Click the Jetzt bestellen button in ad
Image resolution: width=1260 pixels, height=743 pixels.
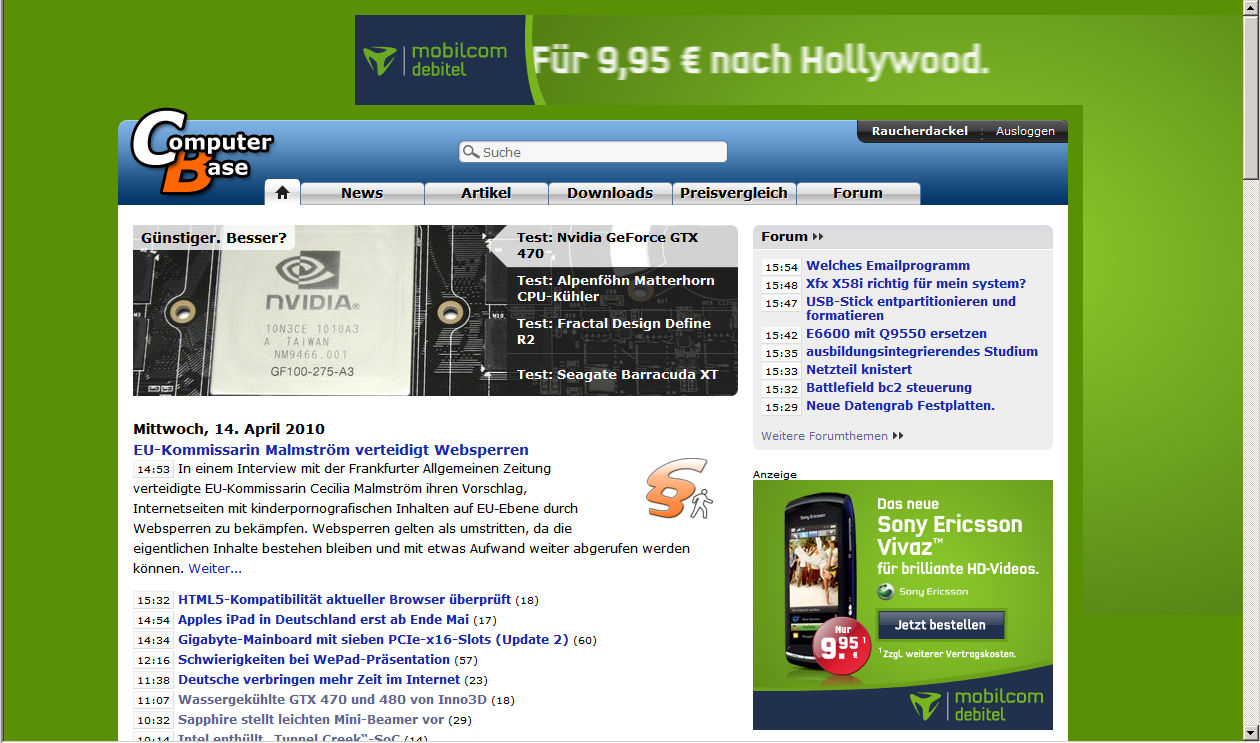(x=940, y=624)
